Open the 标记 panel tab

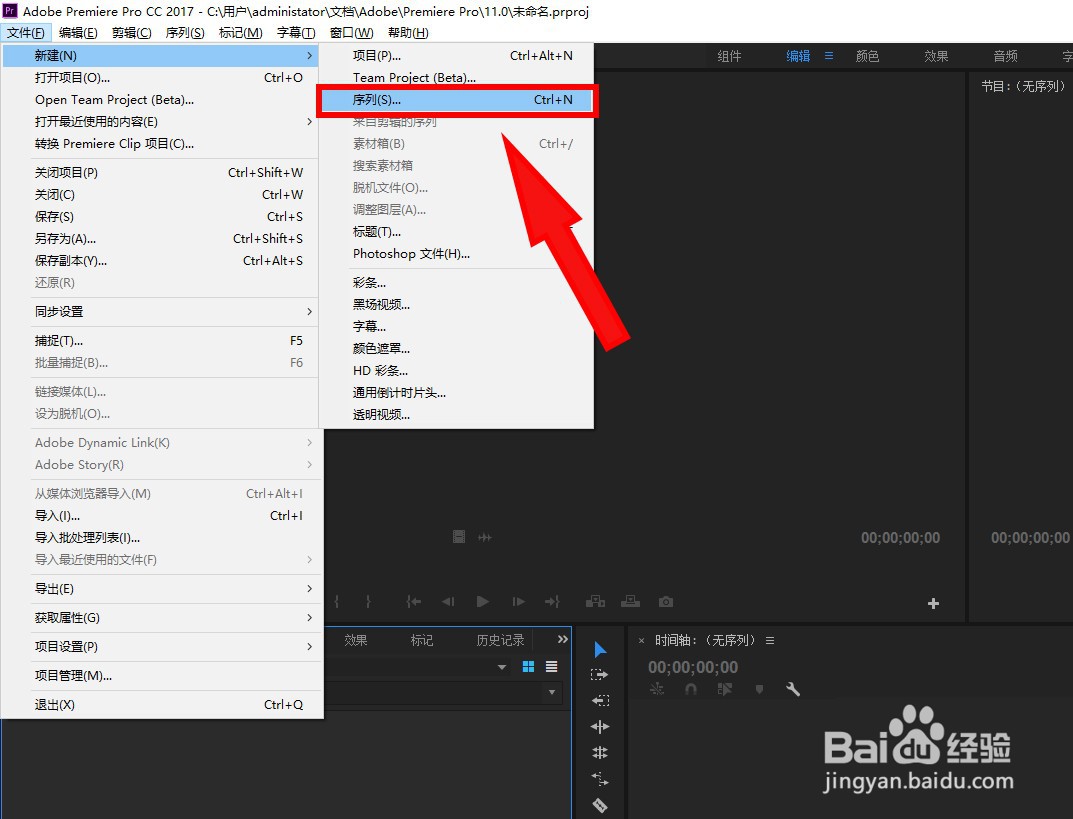pyautogui.click(x=422, y=640)
